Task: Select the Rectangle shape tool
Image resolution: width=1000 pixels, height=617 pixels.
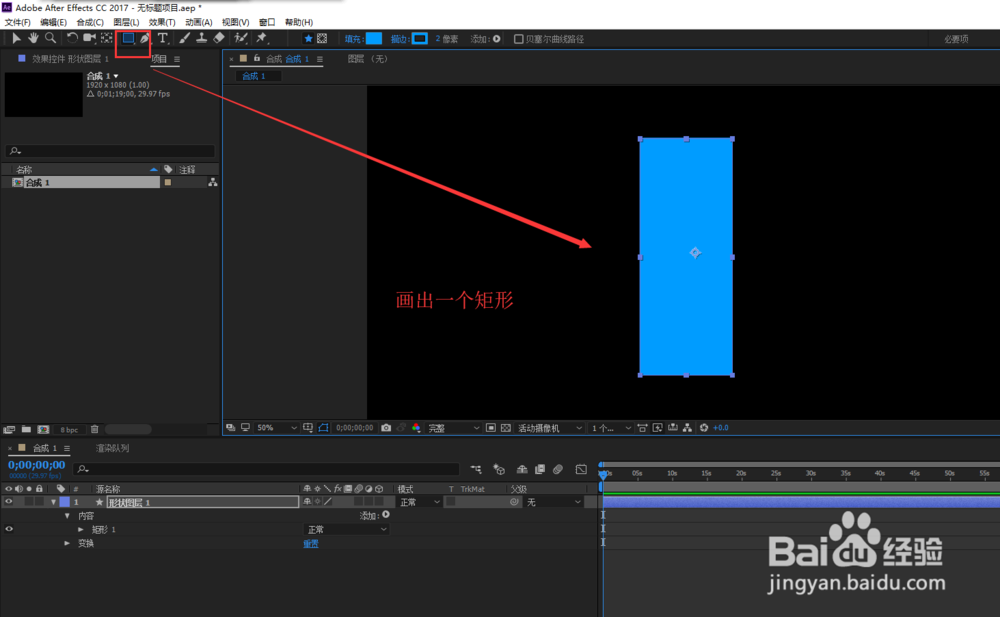Action: click(x=128, y=38)
